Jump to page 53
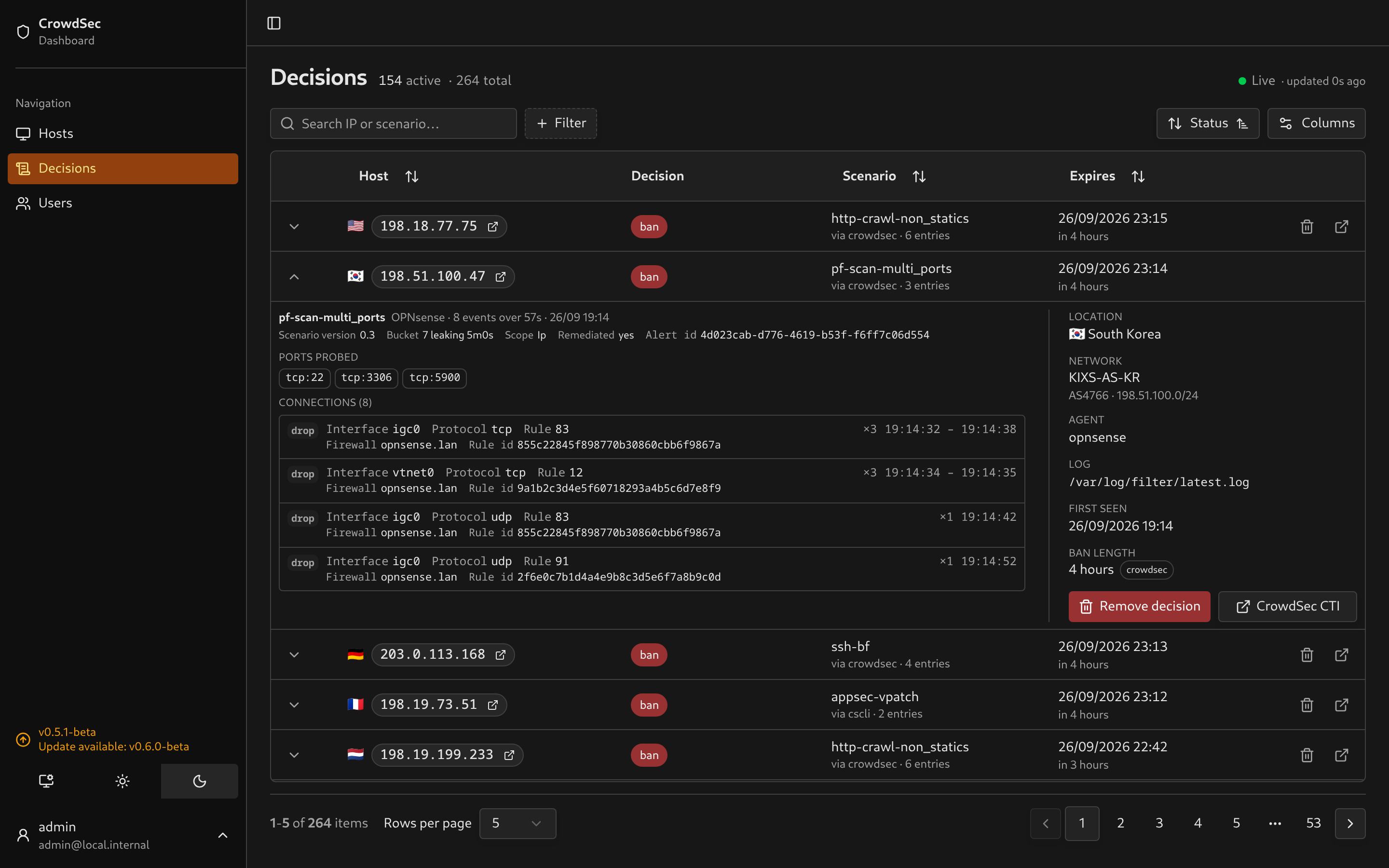The image size is (1389, 868). pyautogui.click(x=1313, y=823)
